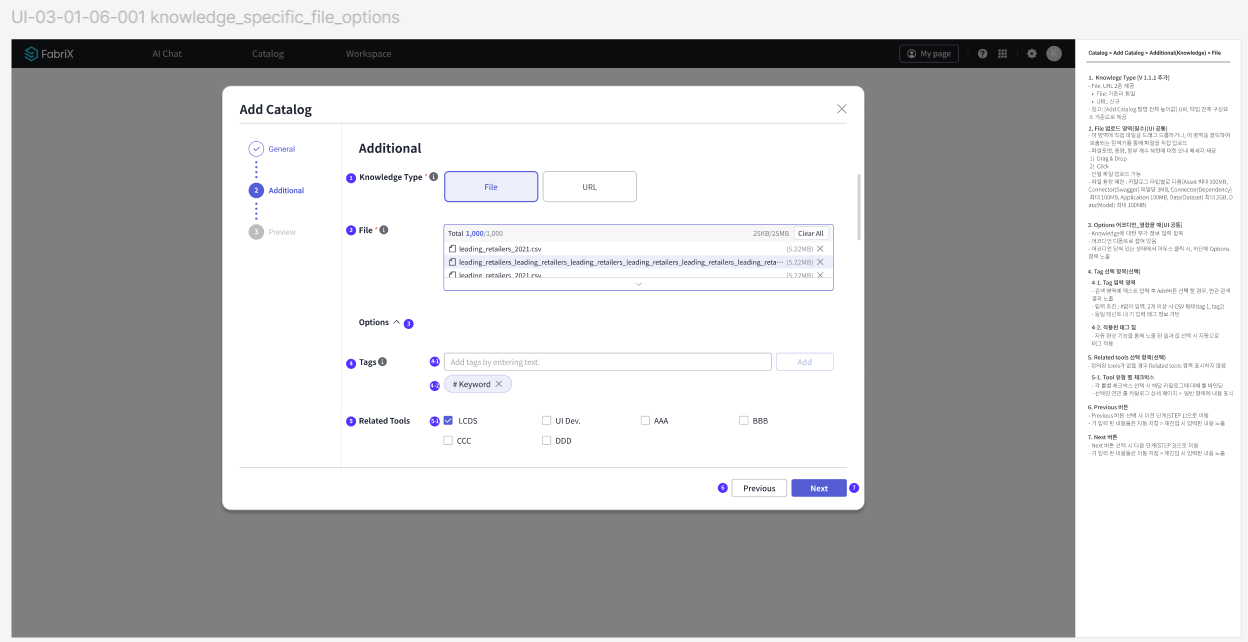1248x642 pixels.
Task: Click the Knowledge Type info icon
Action: pos(433,177)
